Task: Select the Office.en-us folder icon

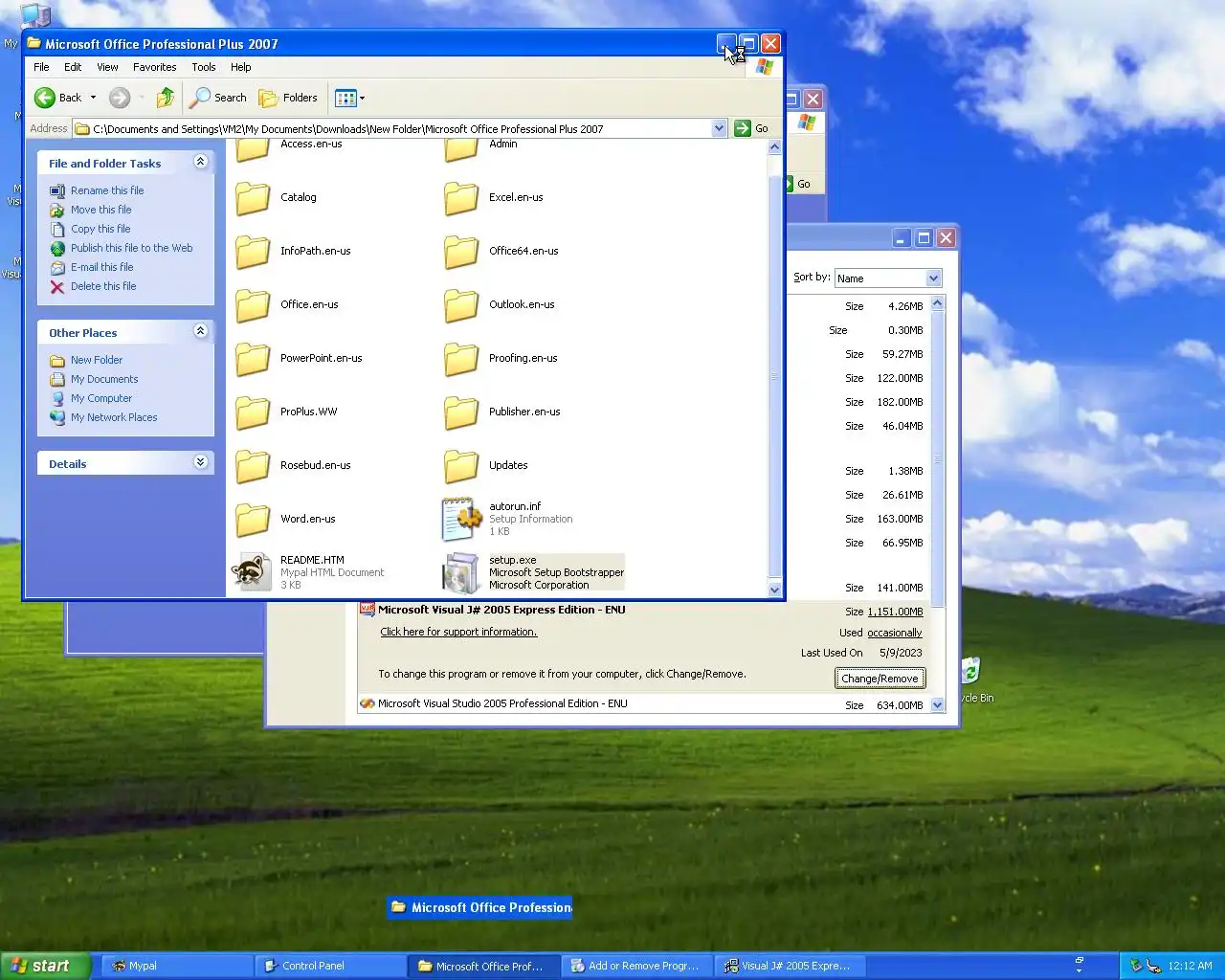Action: [x=253, y=305]
